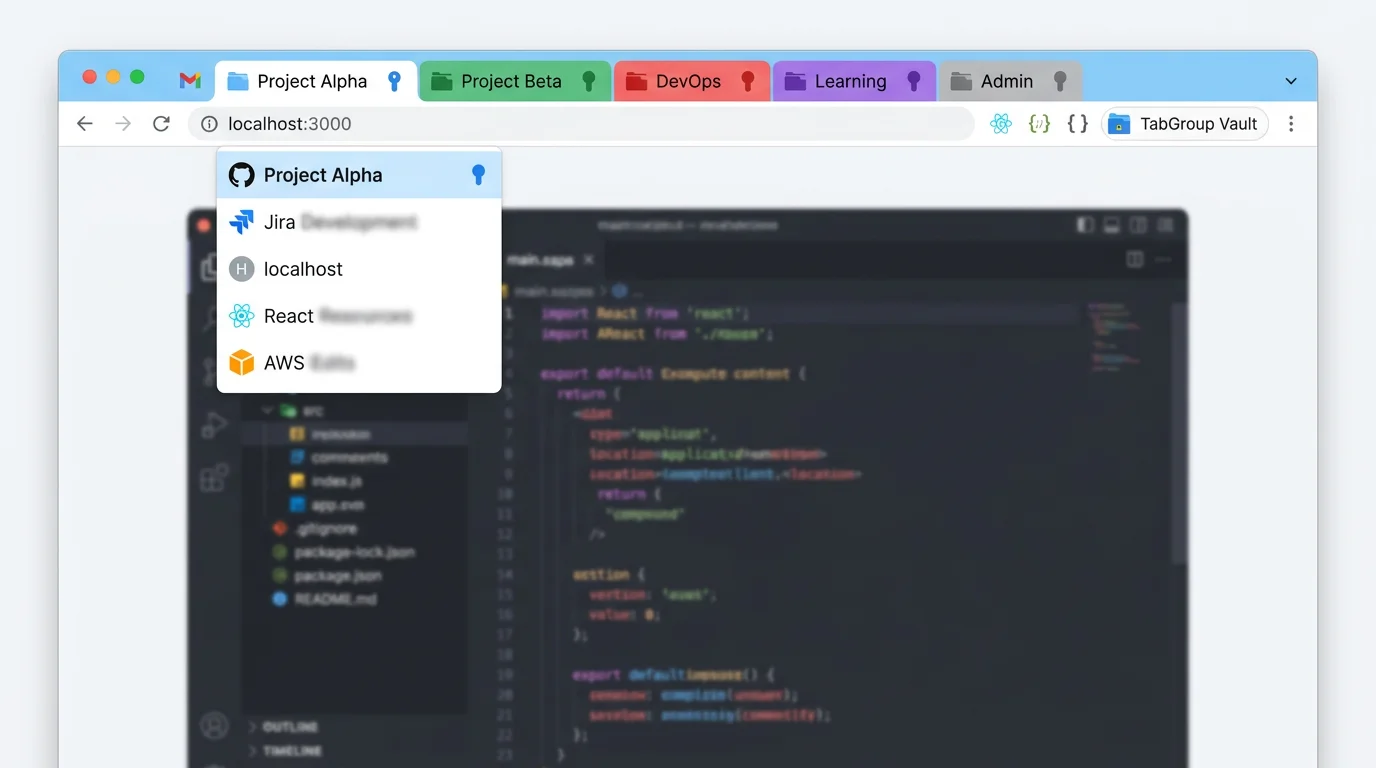1376x768 pixels.
Task: Open the Chrome three-dot menu
Action: pyautogui.click(x=1292, y=123)
